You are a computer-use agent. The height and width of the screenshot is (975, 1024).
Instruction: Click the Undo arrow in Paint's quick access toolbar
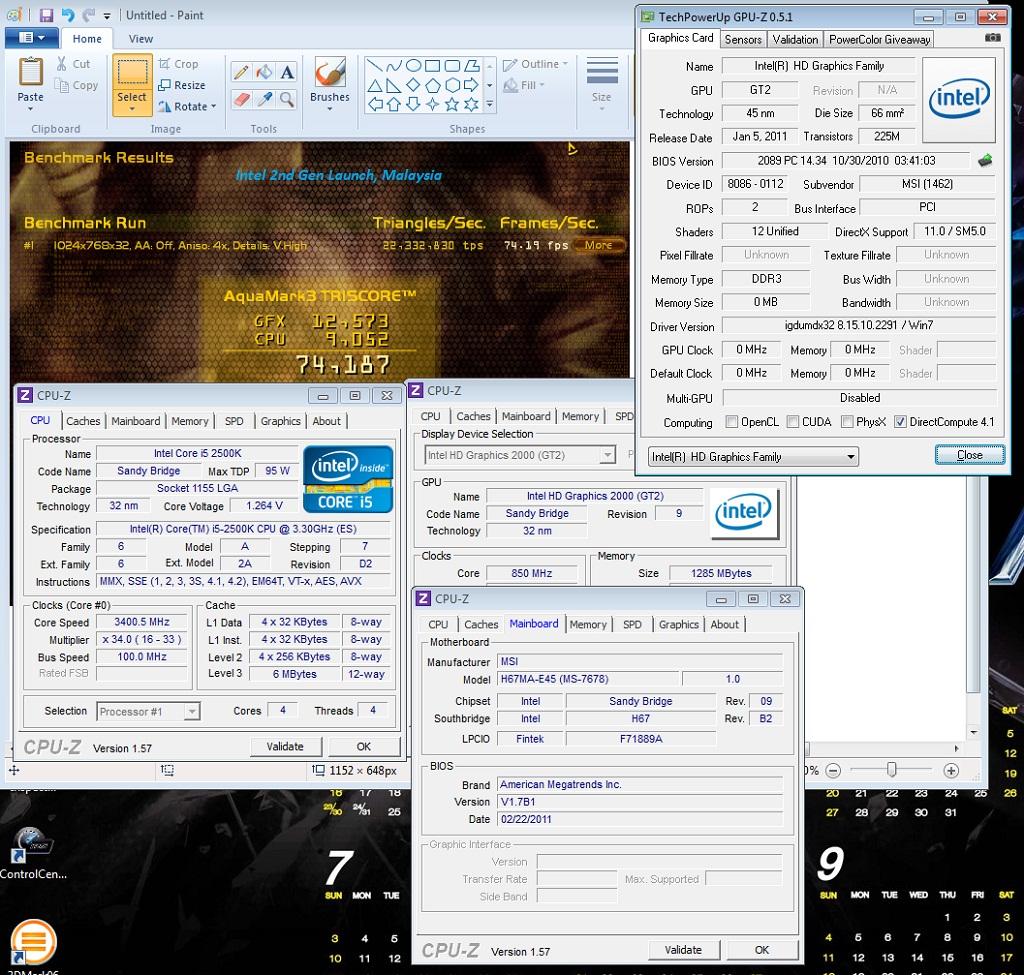tap(68, 14)
